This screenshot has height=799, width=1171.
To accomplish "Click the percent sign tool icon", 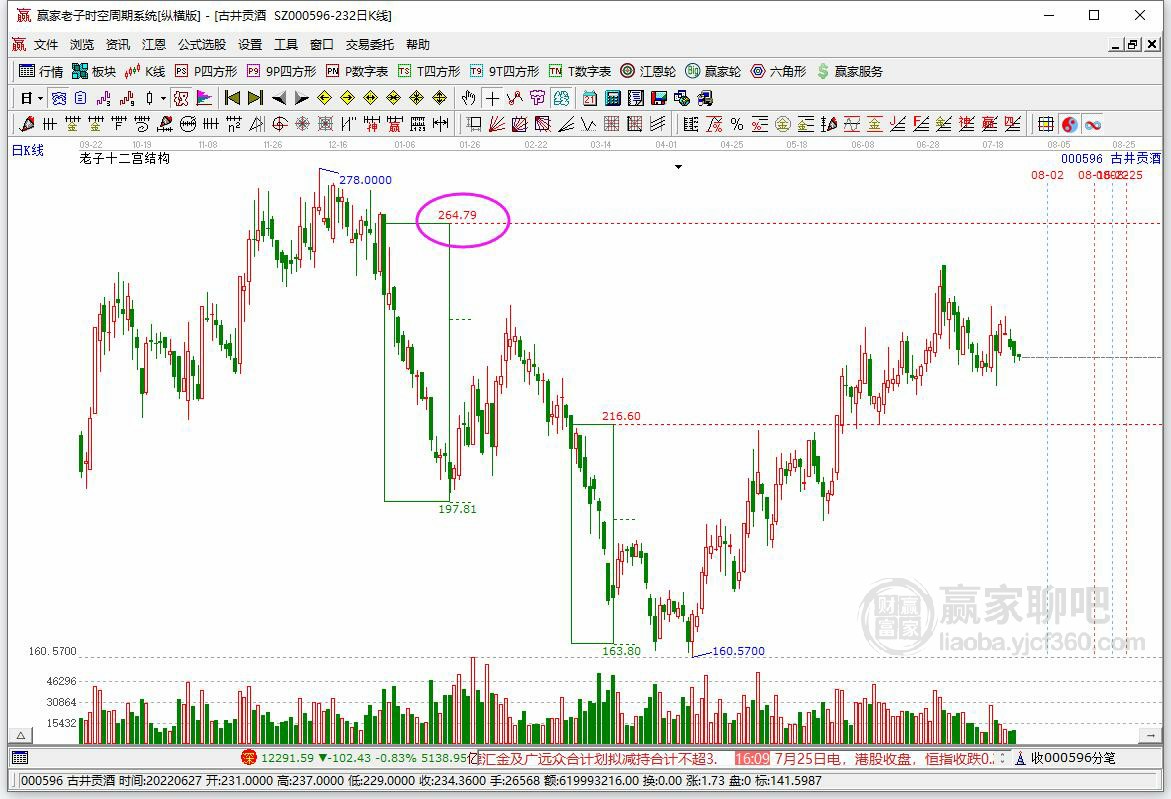I will [x=737, y=124].
